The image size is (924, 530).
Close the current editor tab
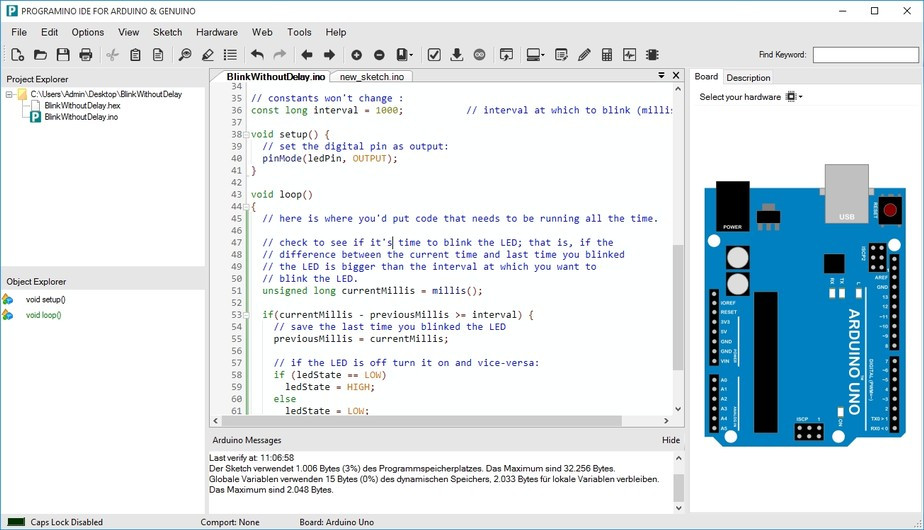coord(676,75)
